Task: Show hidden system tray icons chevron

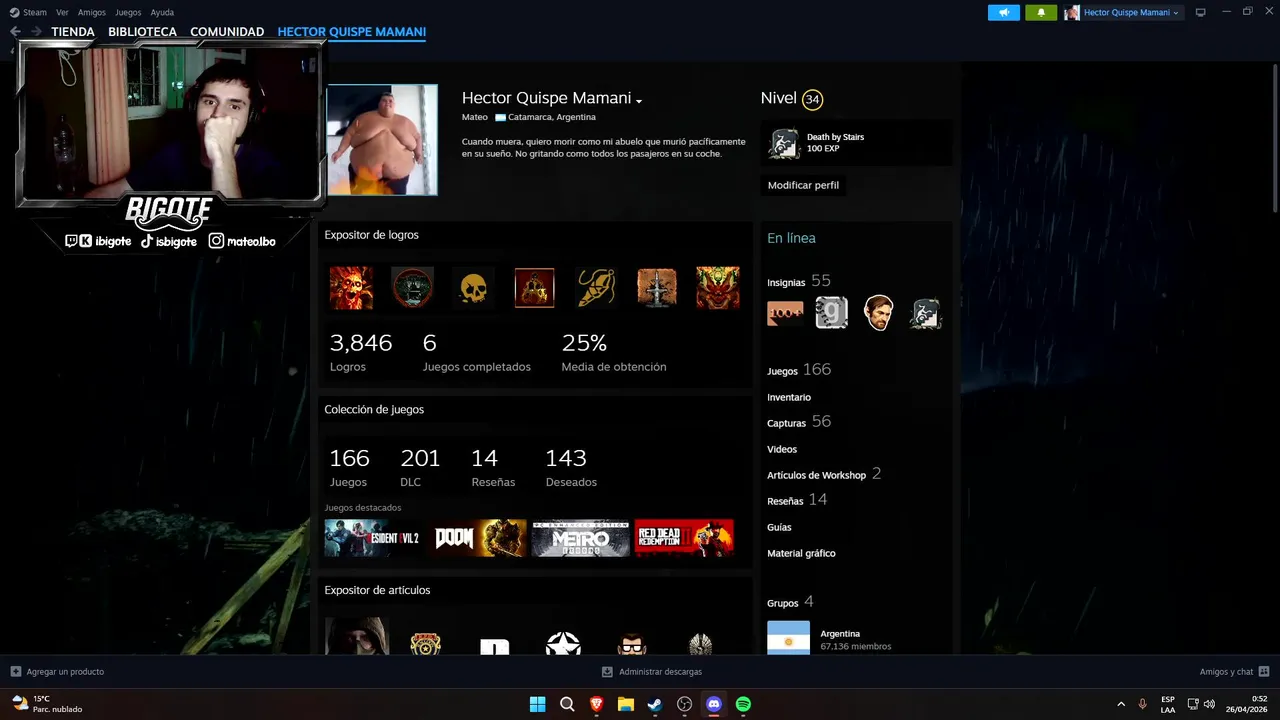Action: [x=1121, y=704]
